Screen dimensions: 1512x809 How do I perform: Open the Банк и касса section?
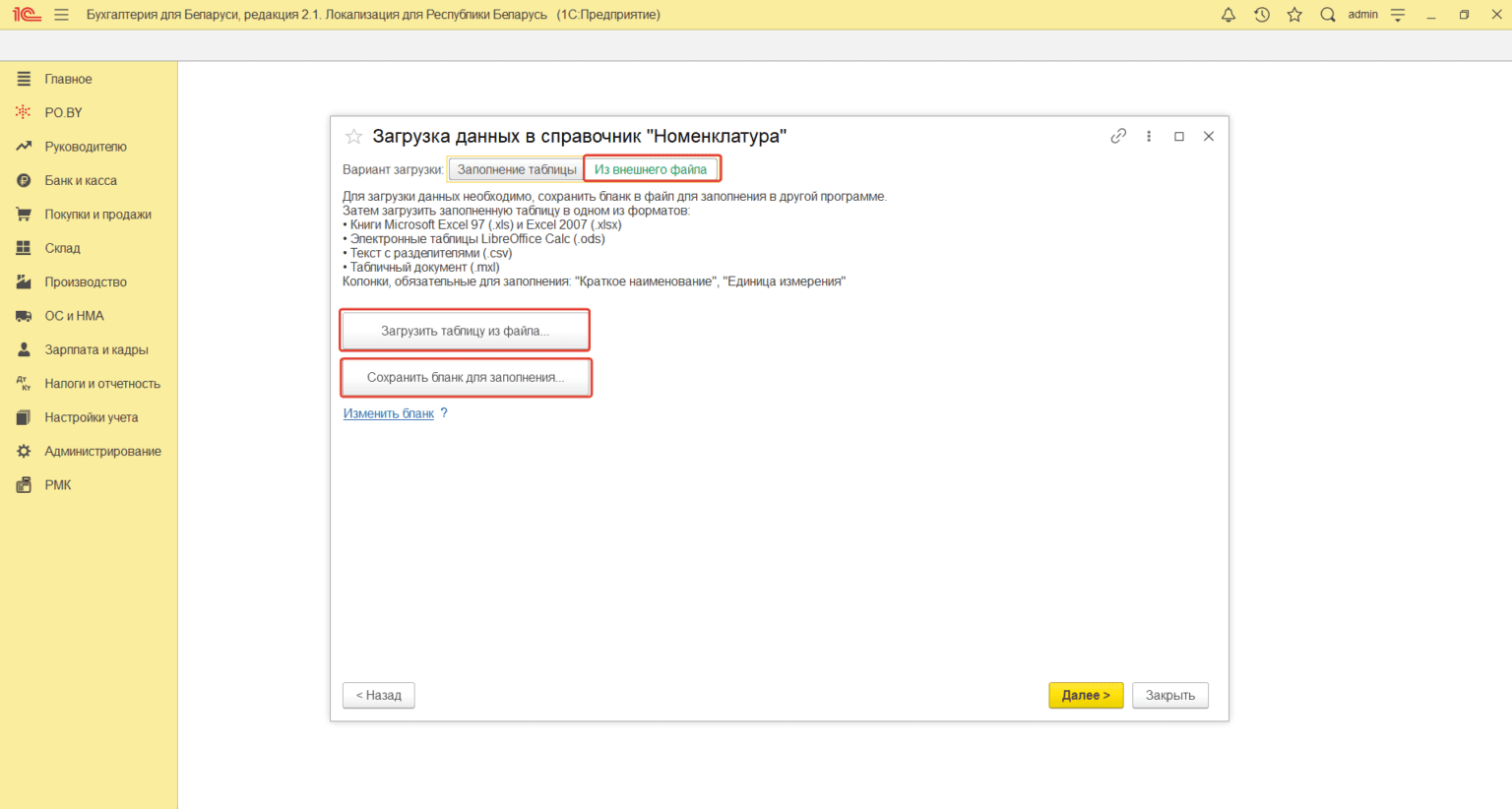[x=81, y=180]
